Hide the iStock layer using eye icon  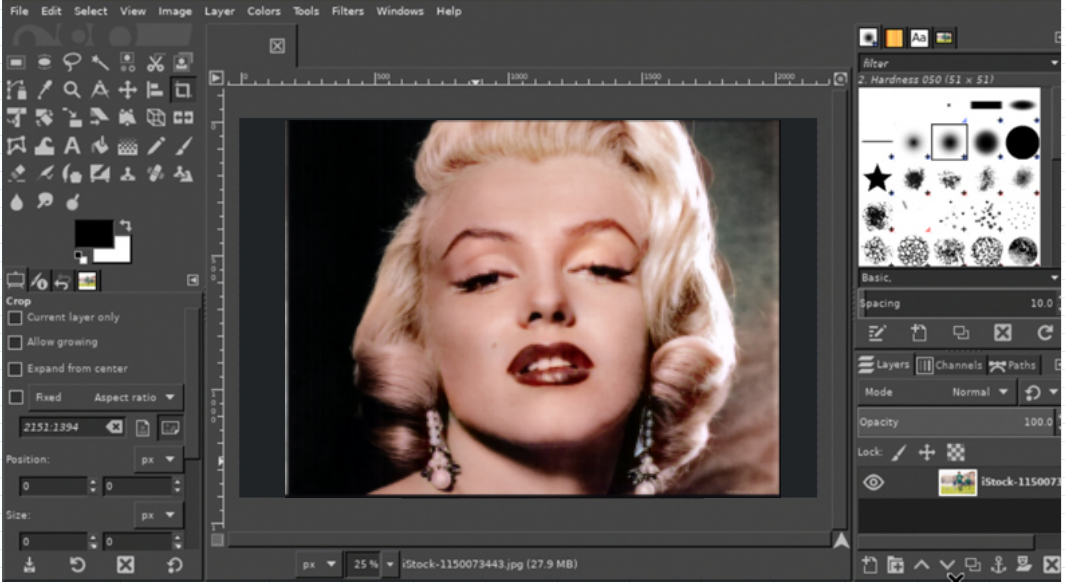873,482
